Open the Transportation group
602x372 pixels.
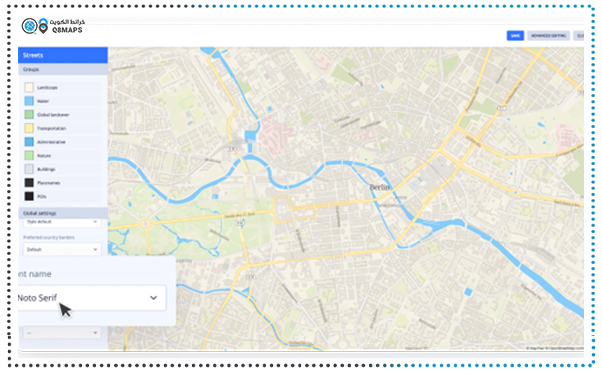click(63, 128)
